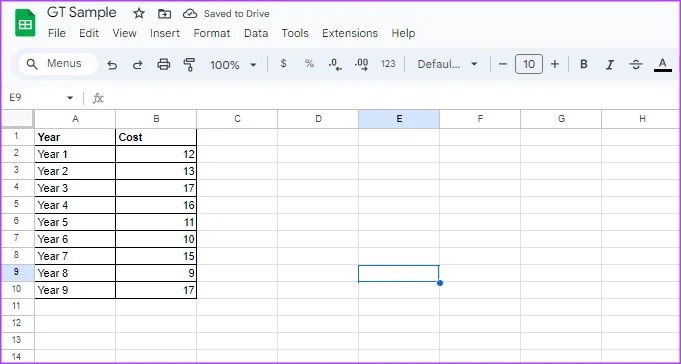
Task: Click the cell containing Year 4
Action: [x=75, y=205]
